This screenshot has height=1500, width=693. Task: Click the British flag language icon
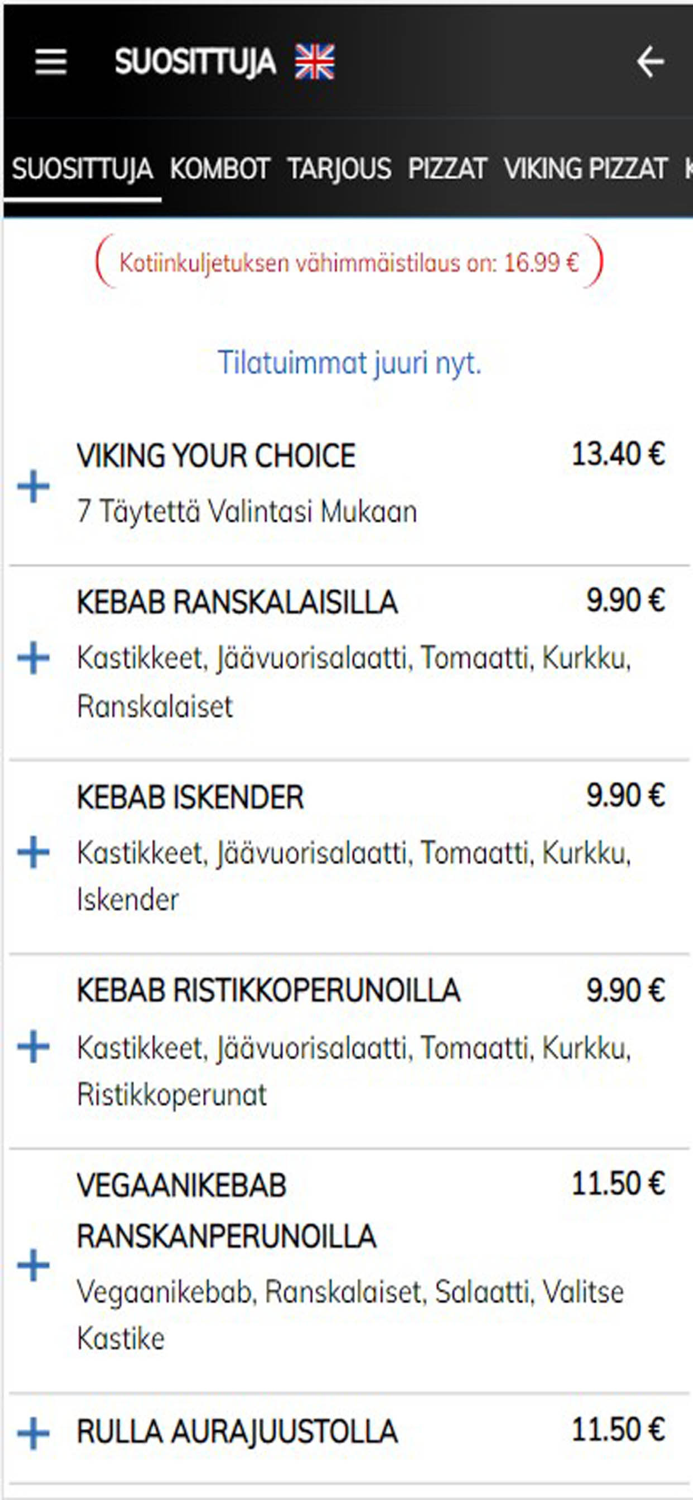pyautogui.click(x=315, y=62)
